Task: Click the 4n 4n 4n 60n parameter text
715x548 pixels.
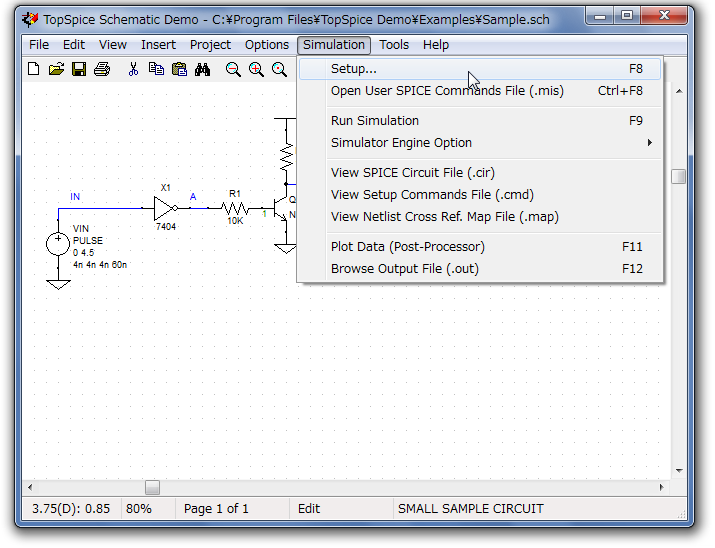Action: point(100,264)
